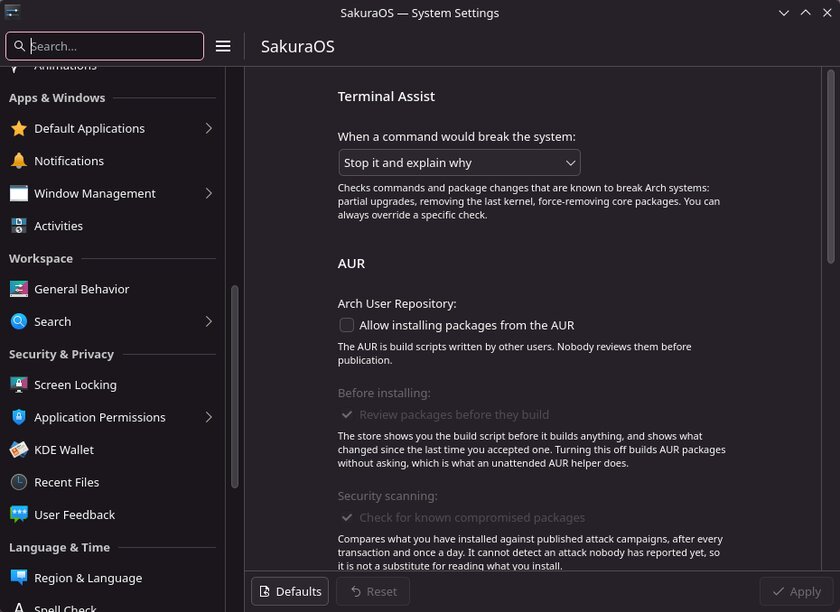
Task: Open Region & Language settings
Action: (112, 578)
